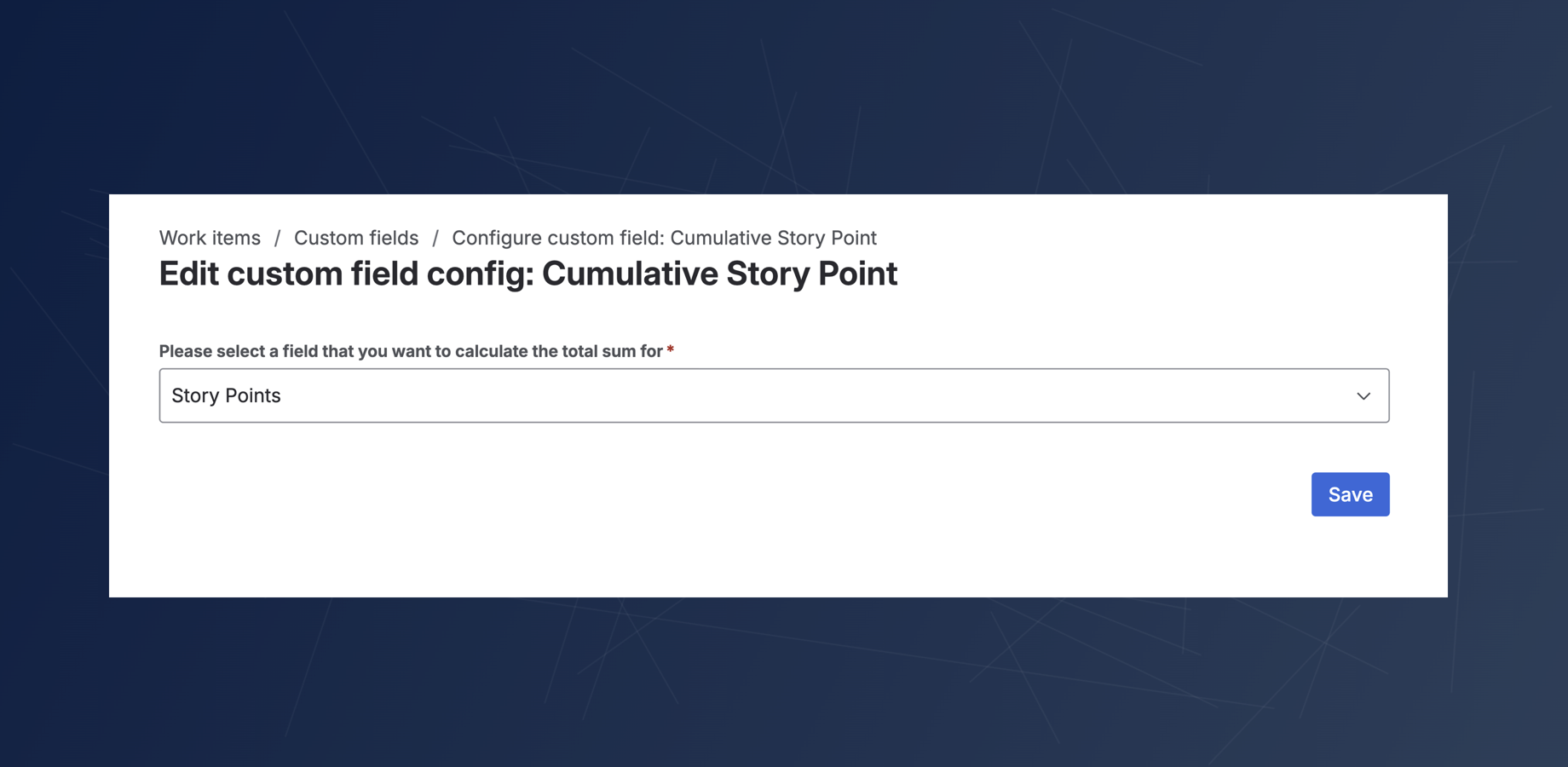Go to "Configure custom field: Cumulative Story Point" breadcrumb
Screen dimensions: 1568x767
[664, 238]
